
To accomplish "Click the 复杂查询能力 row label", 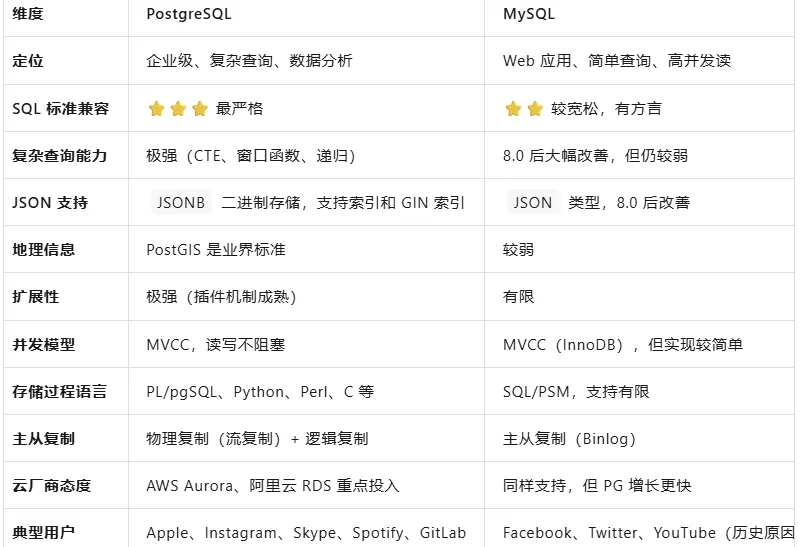I will [x=59, y=155].
